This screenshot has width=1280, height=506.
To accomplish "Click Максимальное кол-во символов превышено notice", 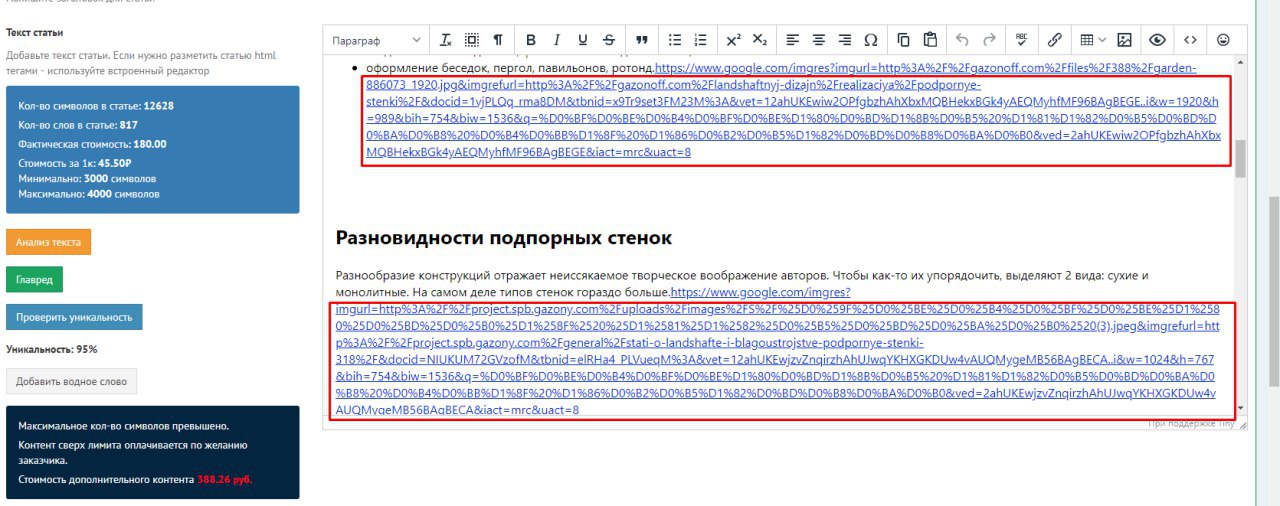I will (124, 426).
